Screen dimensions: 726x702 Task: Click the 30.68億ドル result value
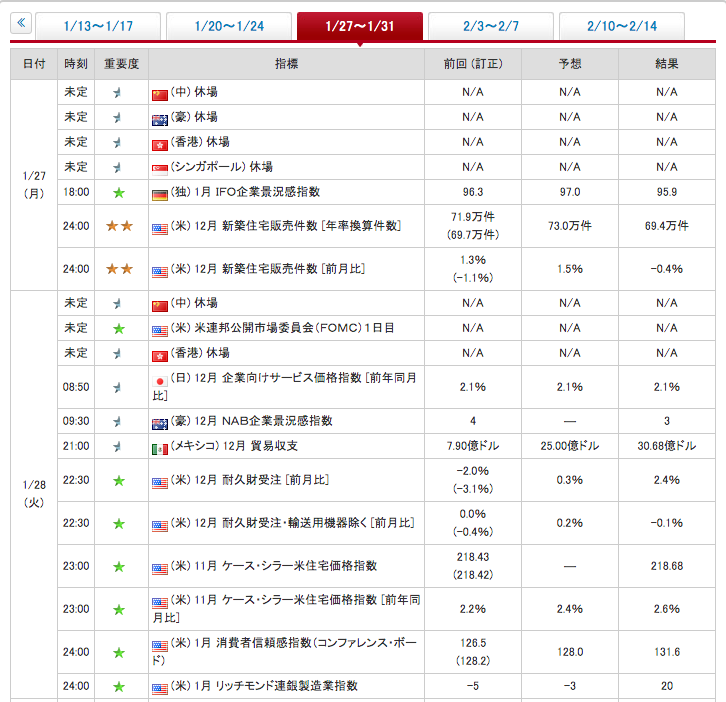667,446
